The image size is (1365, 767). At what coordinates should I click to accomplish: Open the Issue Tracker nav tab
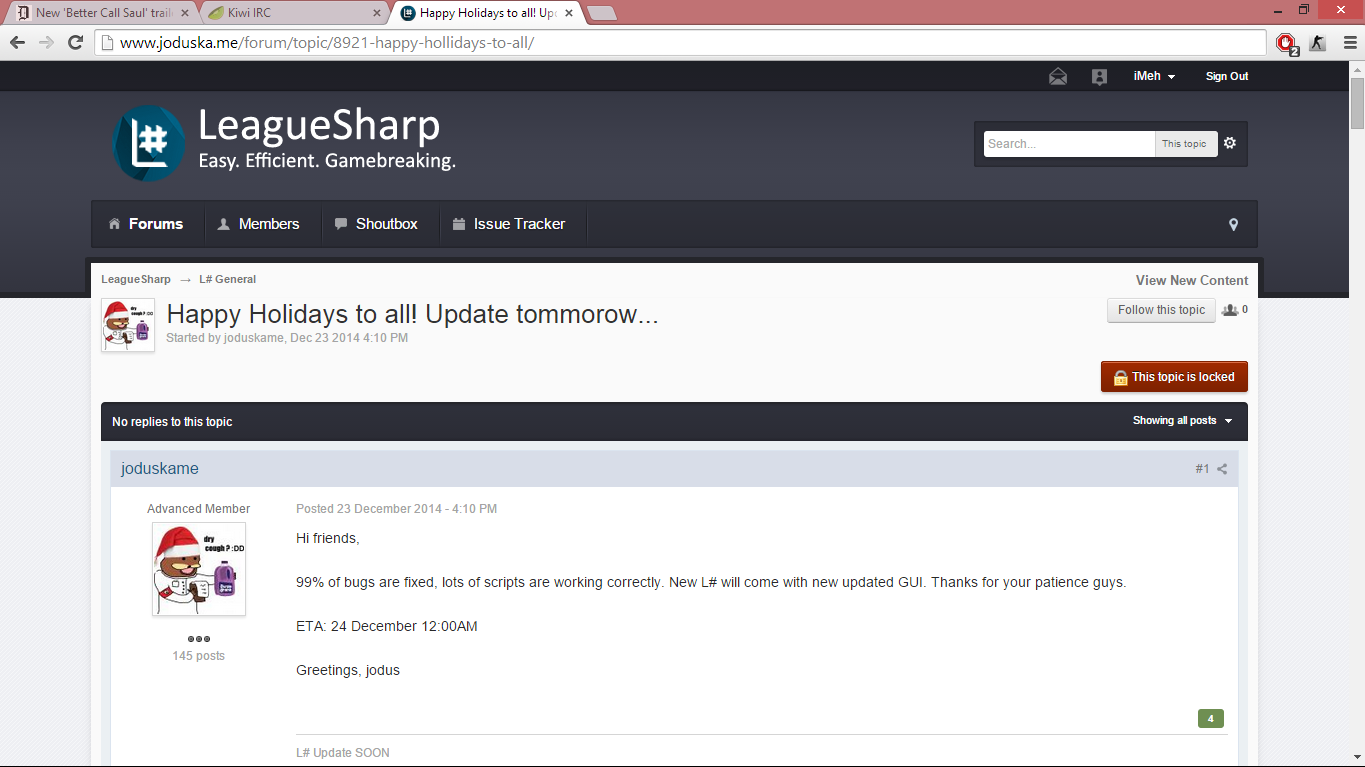point(509,224)
